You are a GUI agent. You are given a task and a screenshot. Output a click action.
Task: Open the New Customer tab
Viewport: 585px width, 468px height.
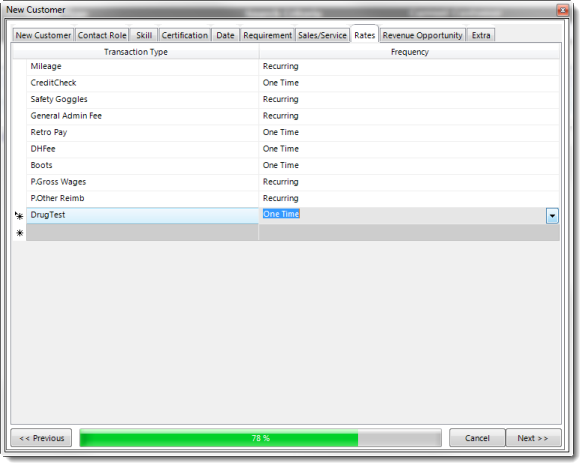43,35
